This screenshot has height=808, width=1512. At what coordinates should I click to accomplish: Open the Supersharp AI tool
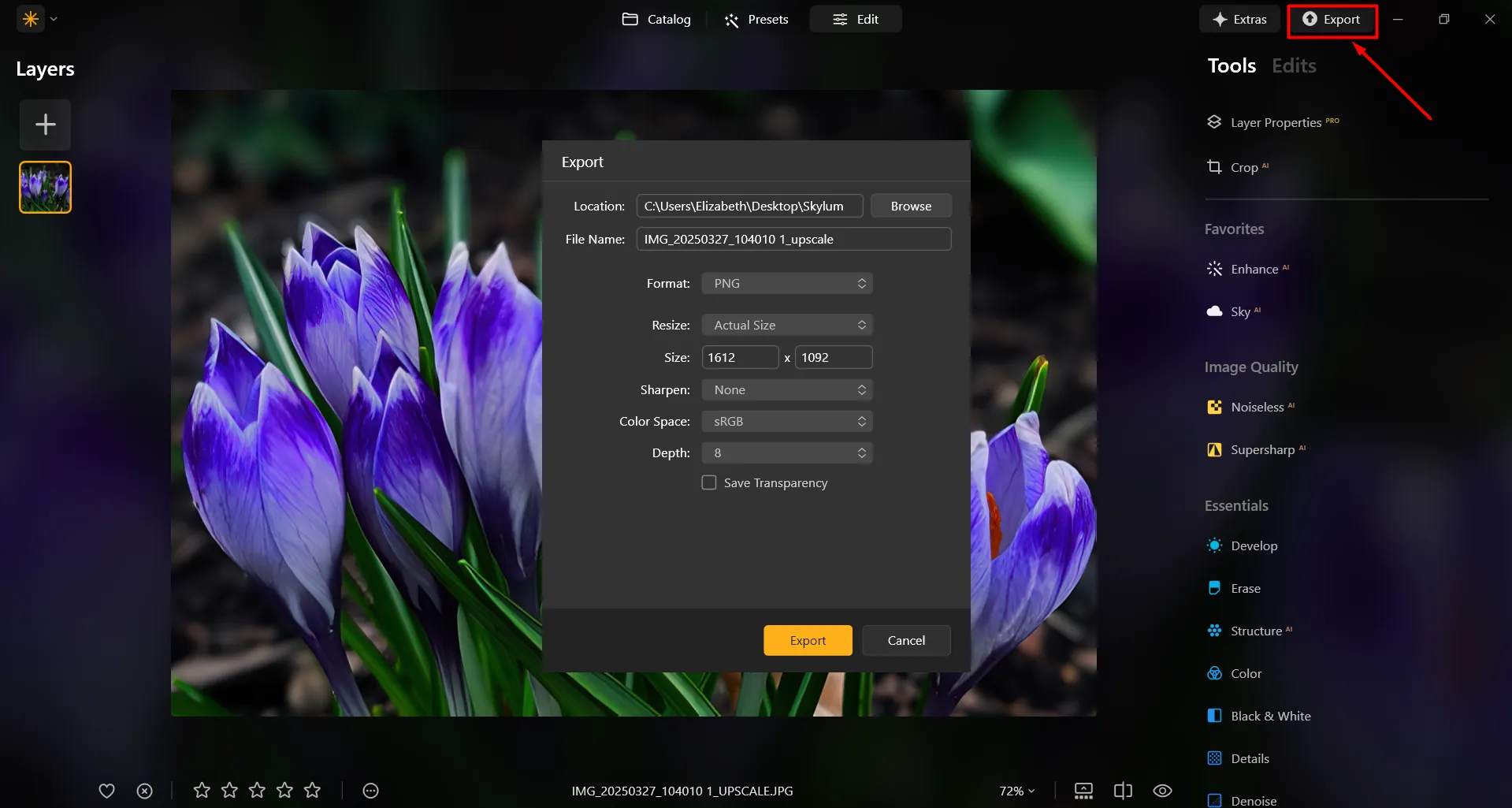[x=1256, y=449]
